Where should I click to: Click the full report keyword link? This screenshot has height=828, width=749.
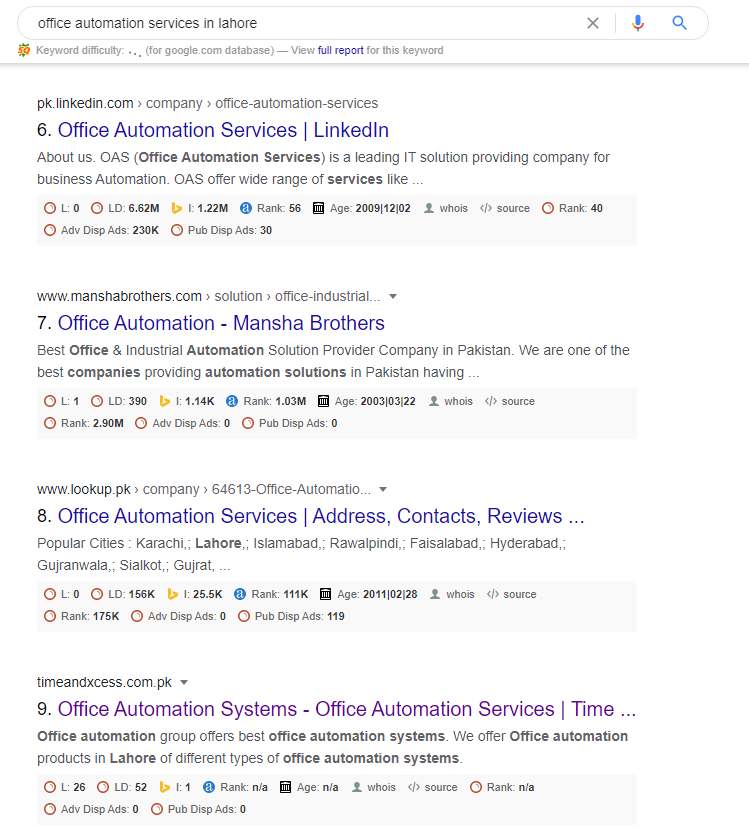coord(340,50)
